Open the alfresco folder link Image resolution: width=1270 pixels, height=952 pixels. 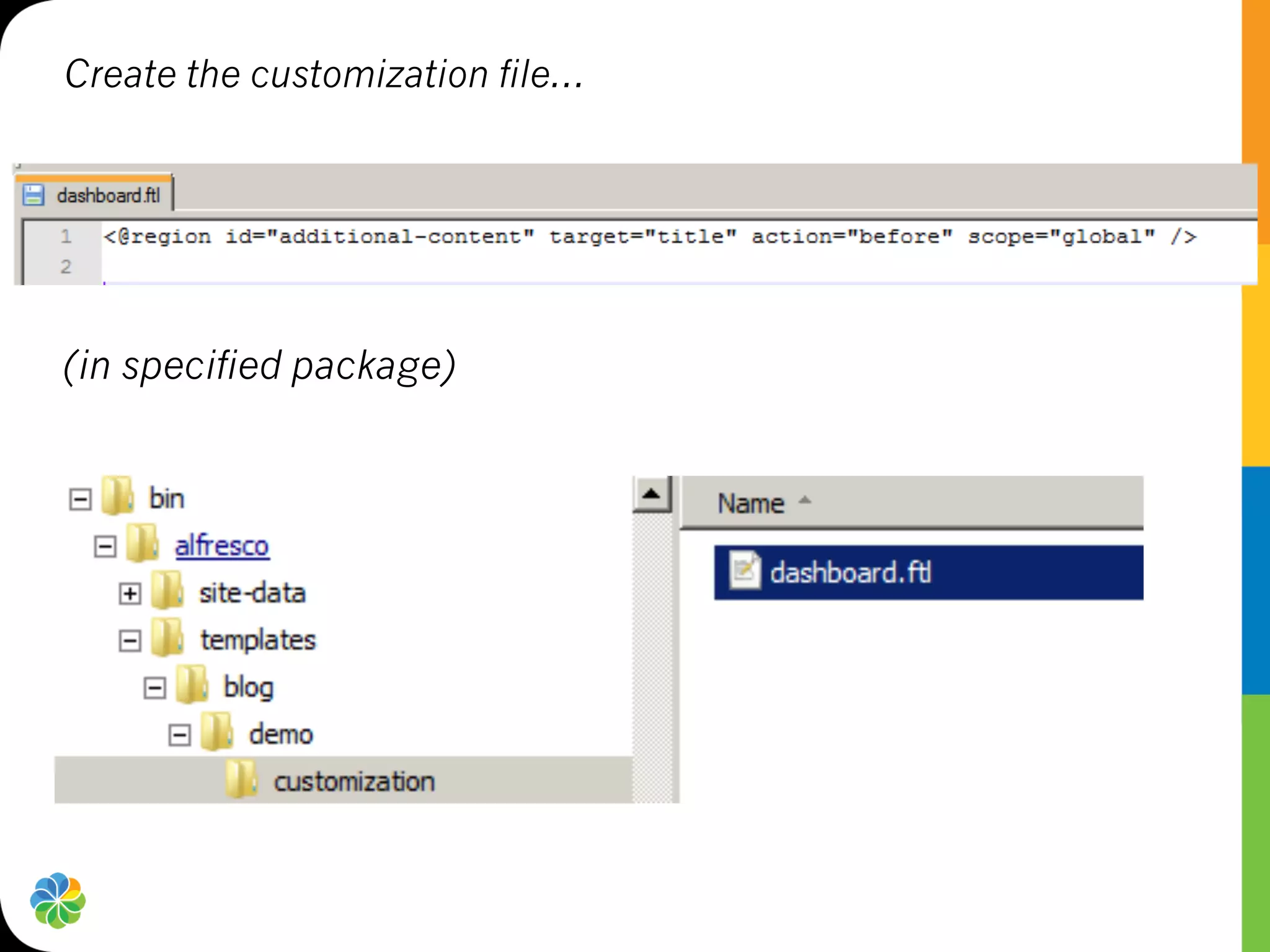pos(222,546)
